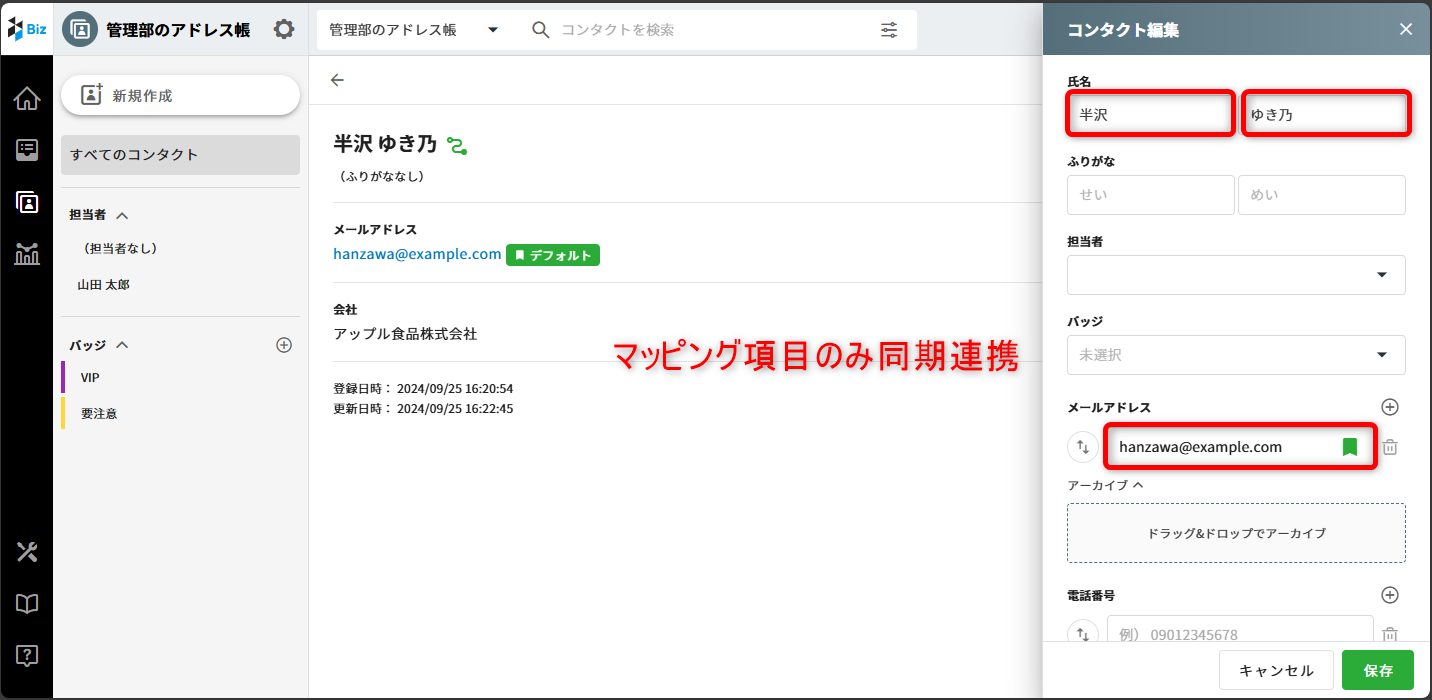Screen dimensions: 1432x700
Task: Click the search filter options icon
Action: 889,30
